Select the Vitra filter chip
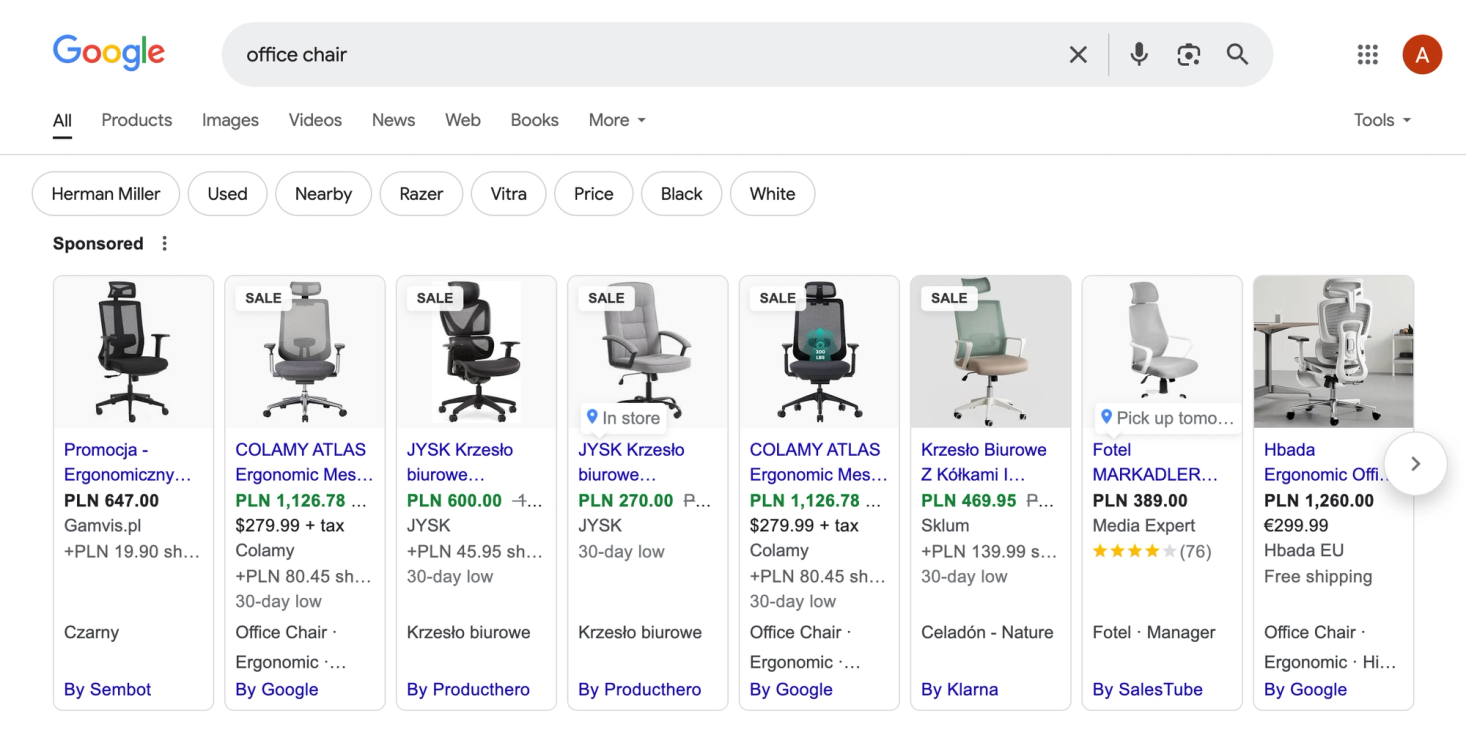The width and height of the screenshot is (1466, 735). tap(508, 194)
